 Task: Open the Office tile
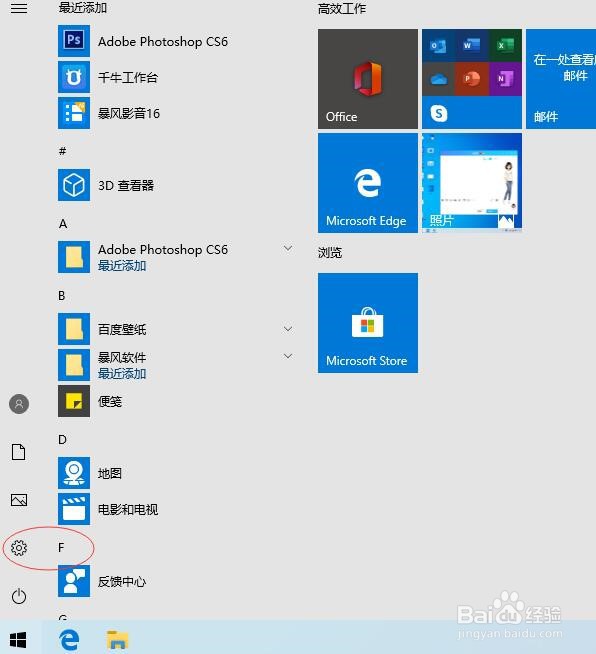367,79
